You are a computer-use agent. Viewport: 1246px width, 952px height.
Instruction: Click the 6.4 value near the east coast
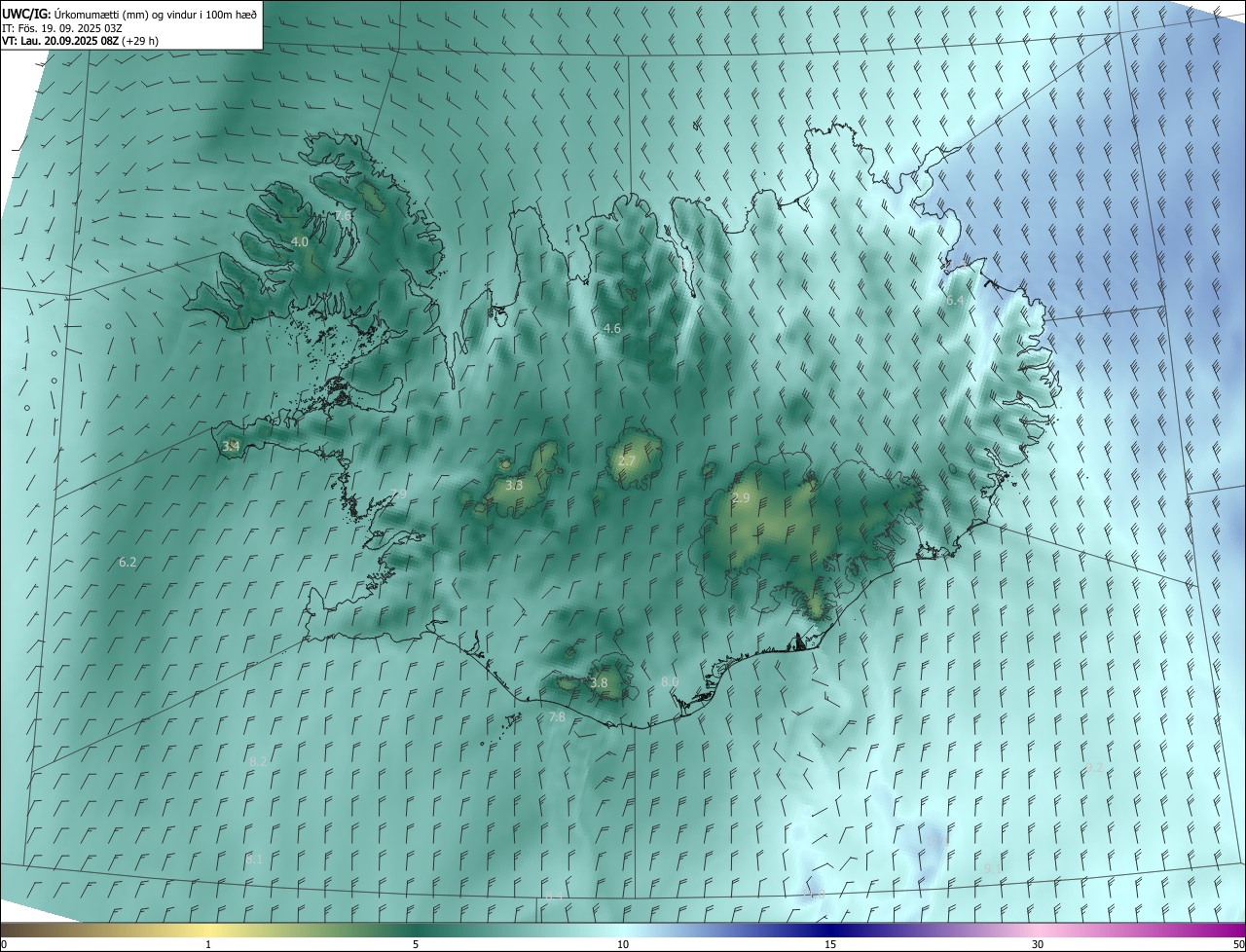[x=955, y=302]
